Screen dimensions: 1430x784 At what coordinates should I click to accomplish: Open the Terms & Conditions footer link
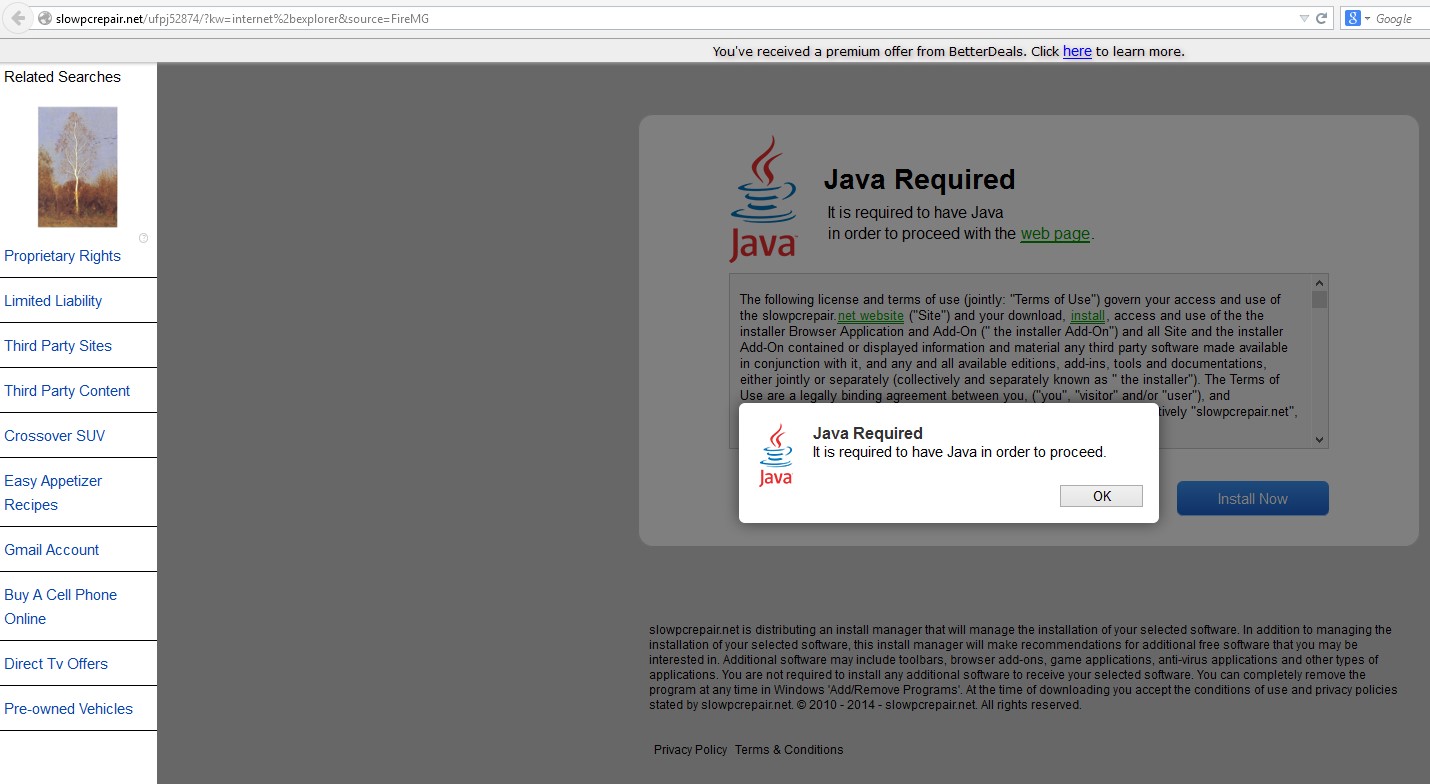point(789,750)
